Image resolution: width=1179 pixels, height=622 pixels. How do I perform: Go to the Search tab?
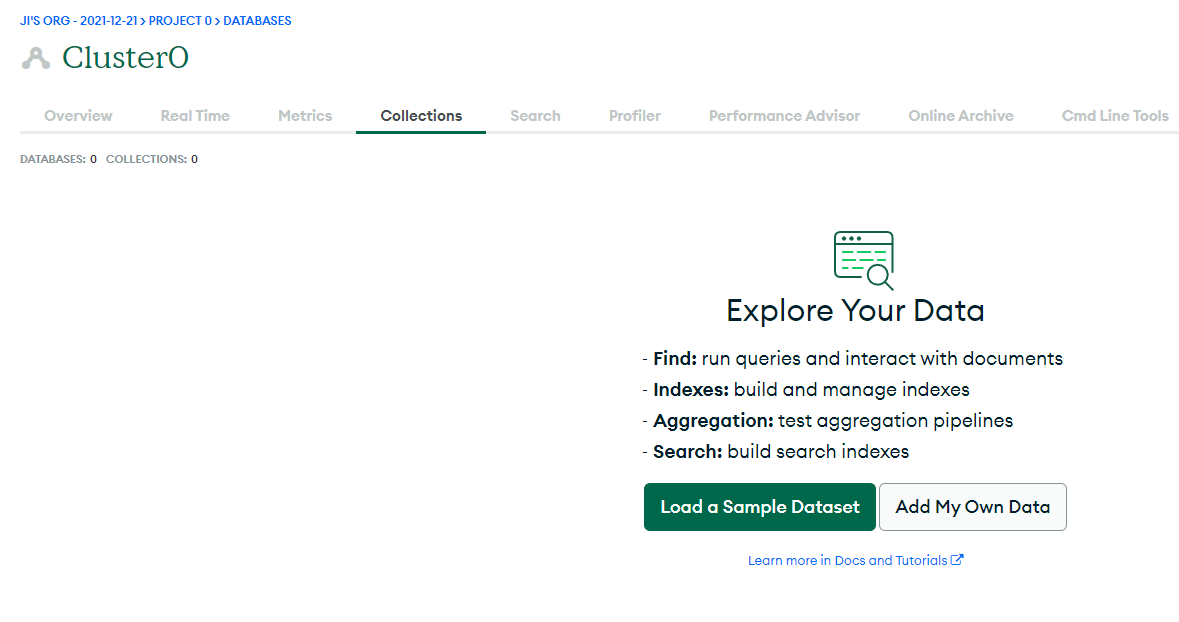pos(535,116)
